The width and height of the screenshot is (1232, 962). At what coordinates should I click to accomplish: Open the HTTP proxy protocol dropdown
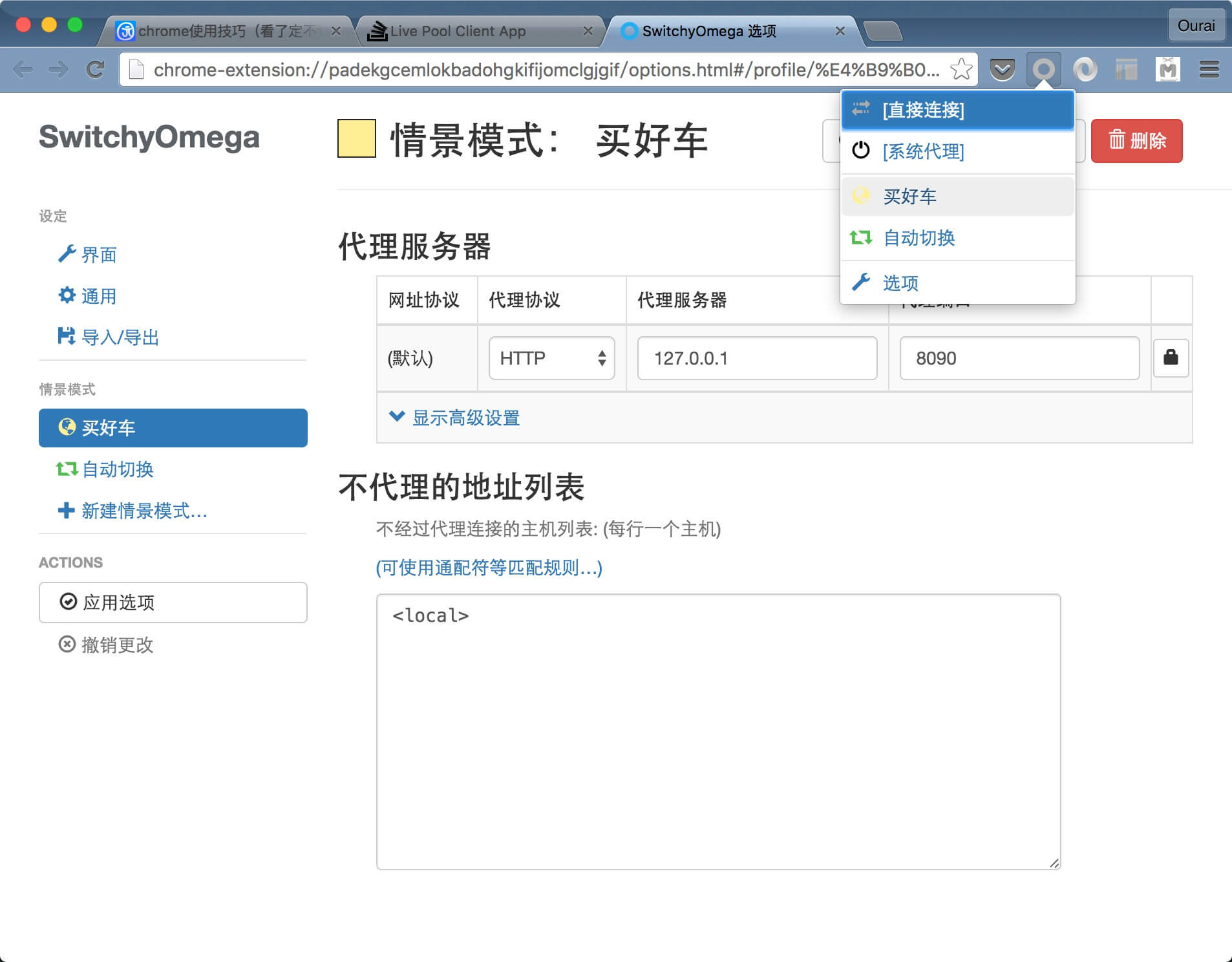pos(551,358)
